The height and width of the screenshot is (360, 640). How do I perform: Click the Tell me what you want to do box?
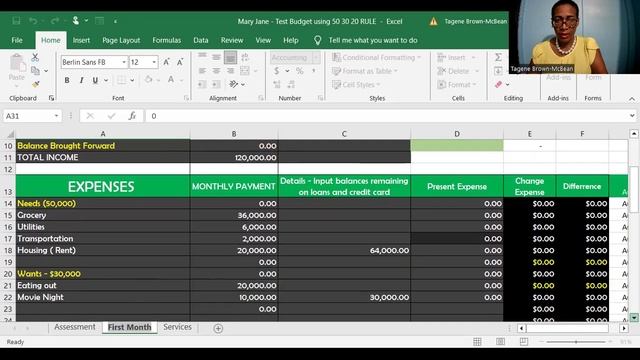click(373, 40)
